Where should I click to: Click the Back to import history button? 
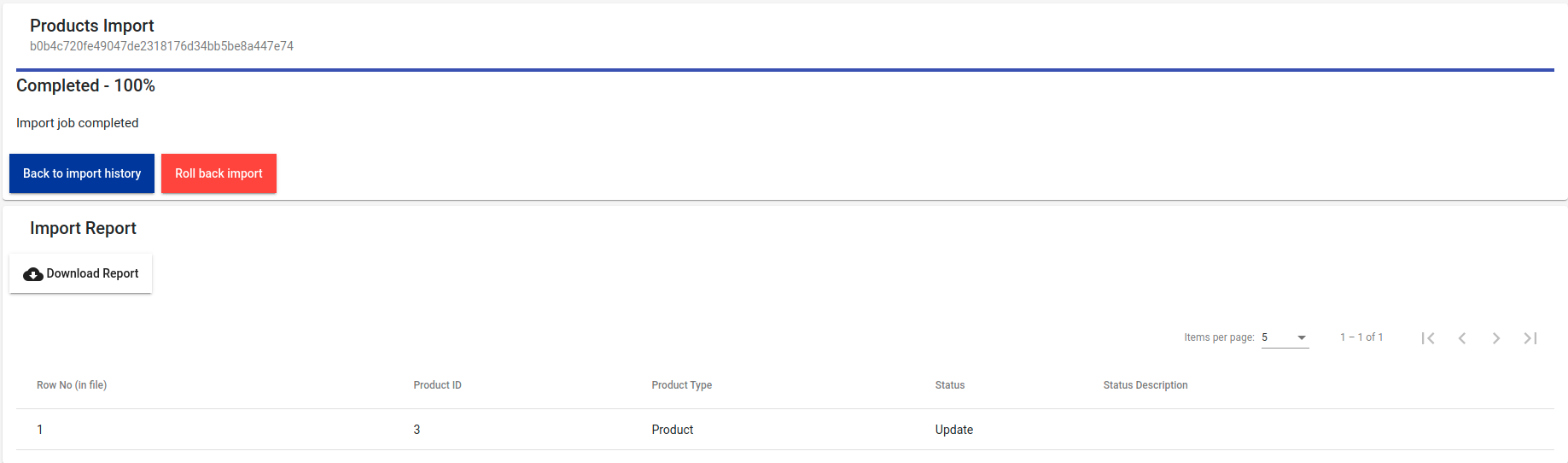point(82,173)
